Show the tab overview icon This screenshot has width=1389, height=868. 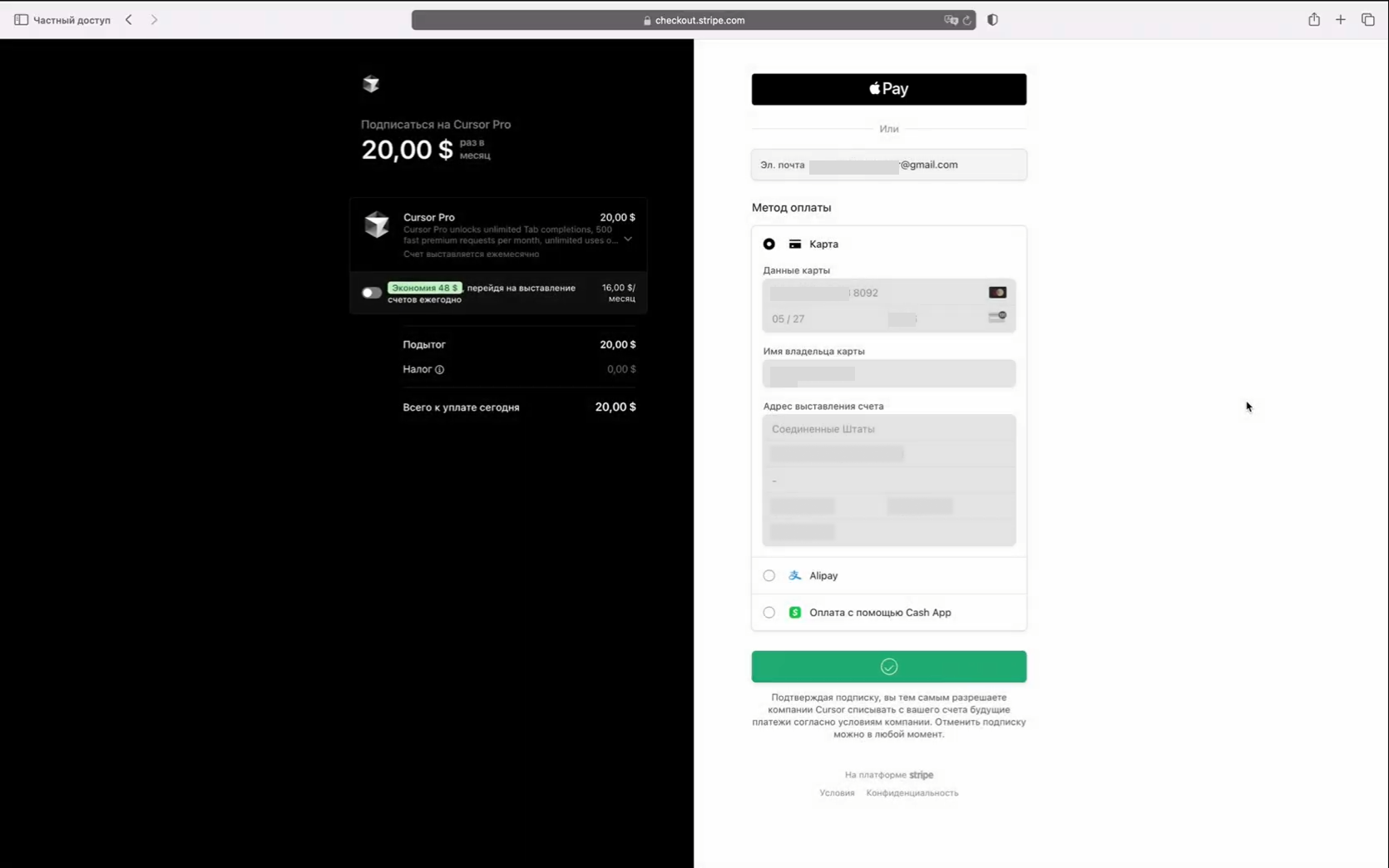click(x=1368, y=20)
